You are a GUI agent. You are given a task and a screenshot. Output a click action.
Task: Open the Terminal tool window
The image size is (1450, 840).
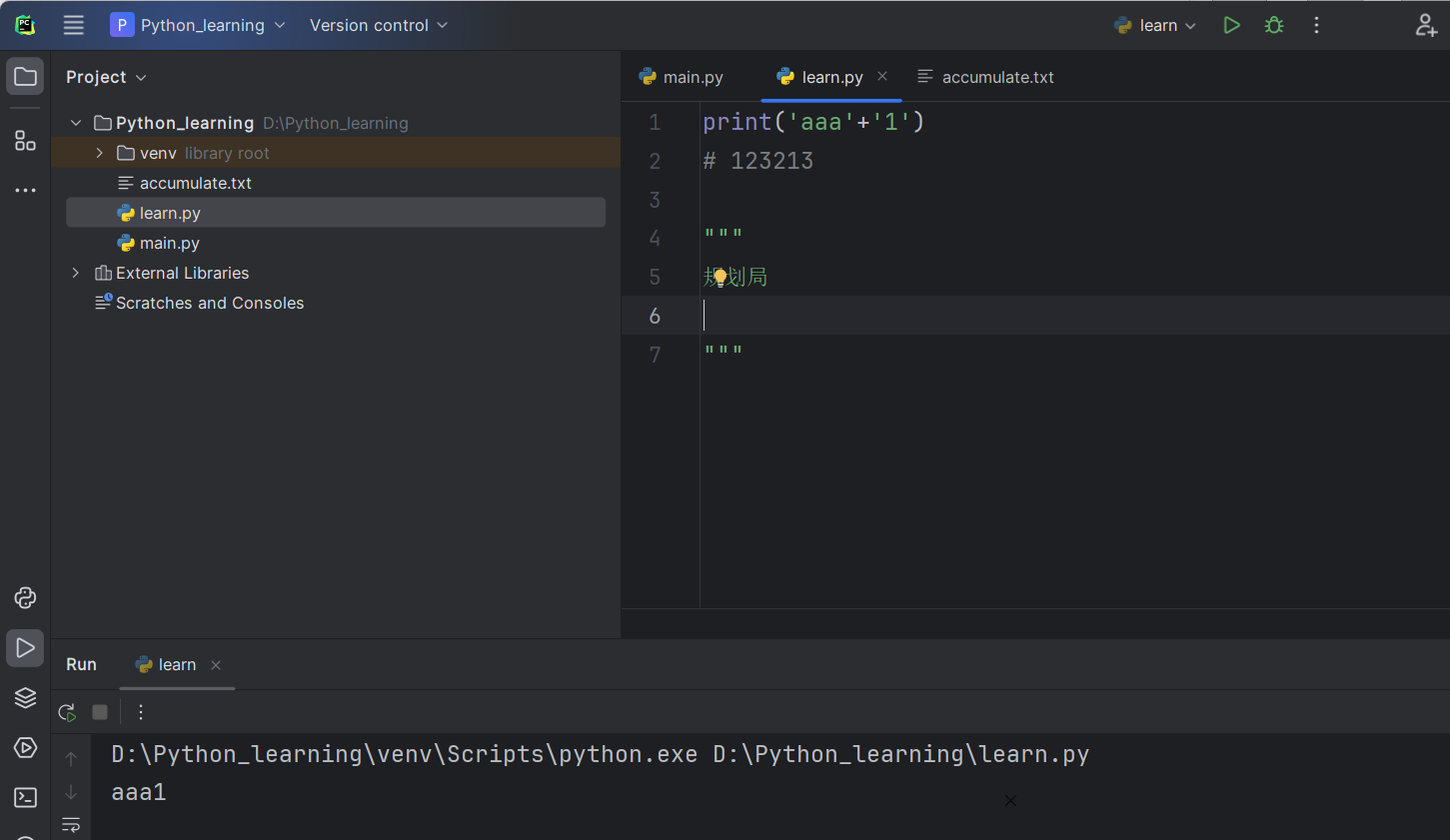[25, 797]
